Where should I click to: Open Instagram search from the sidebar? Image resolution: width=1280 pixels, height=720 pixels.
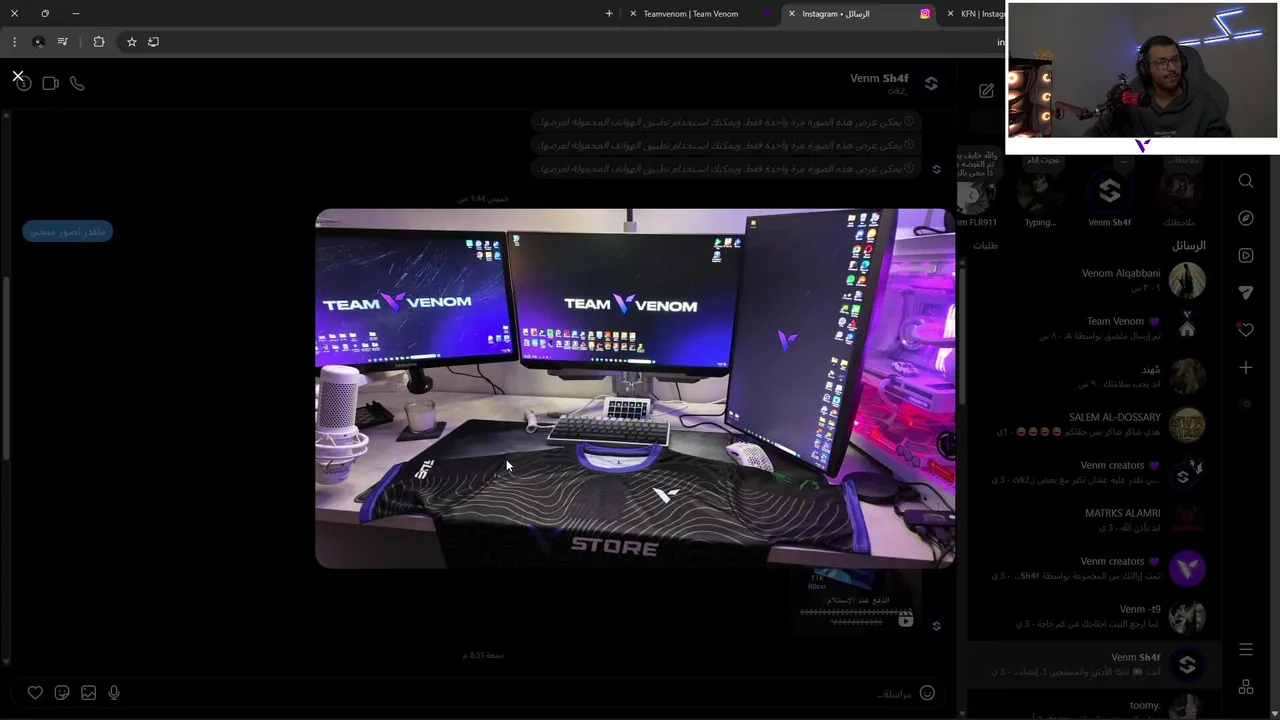1246,181
